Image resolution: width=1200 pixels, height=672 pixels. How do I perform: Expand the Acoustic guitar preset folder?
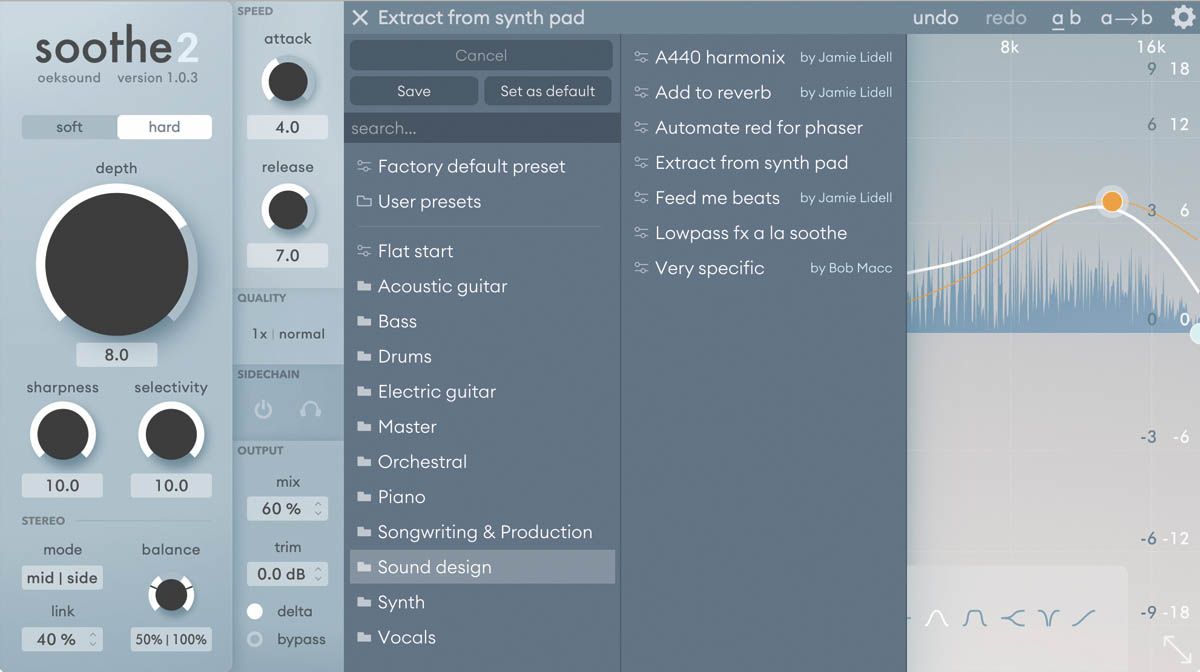pos(442,286)
